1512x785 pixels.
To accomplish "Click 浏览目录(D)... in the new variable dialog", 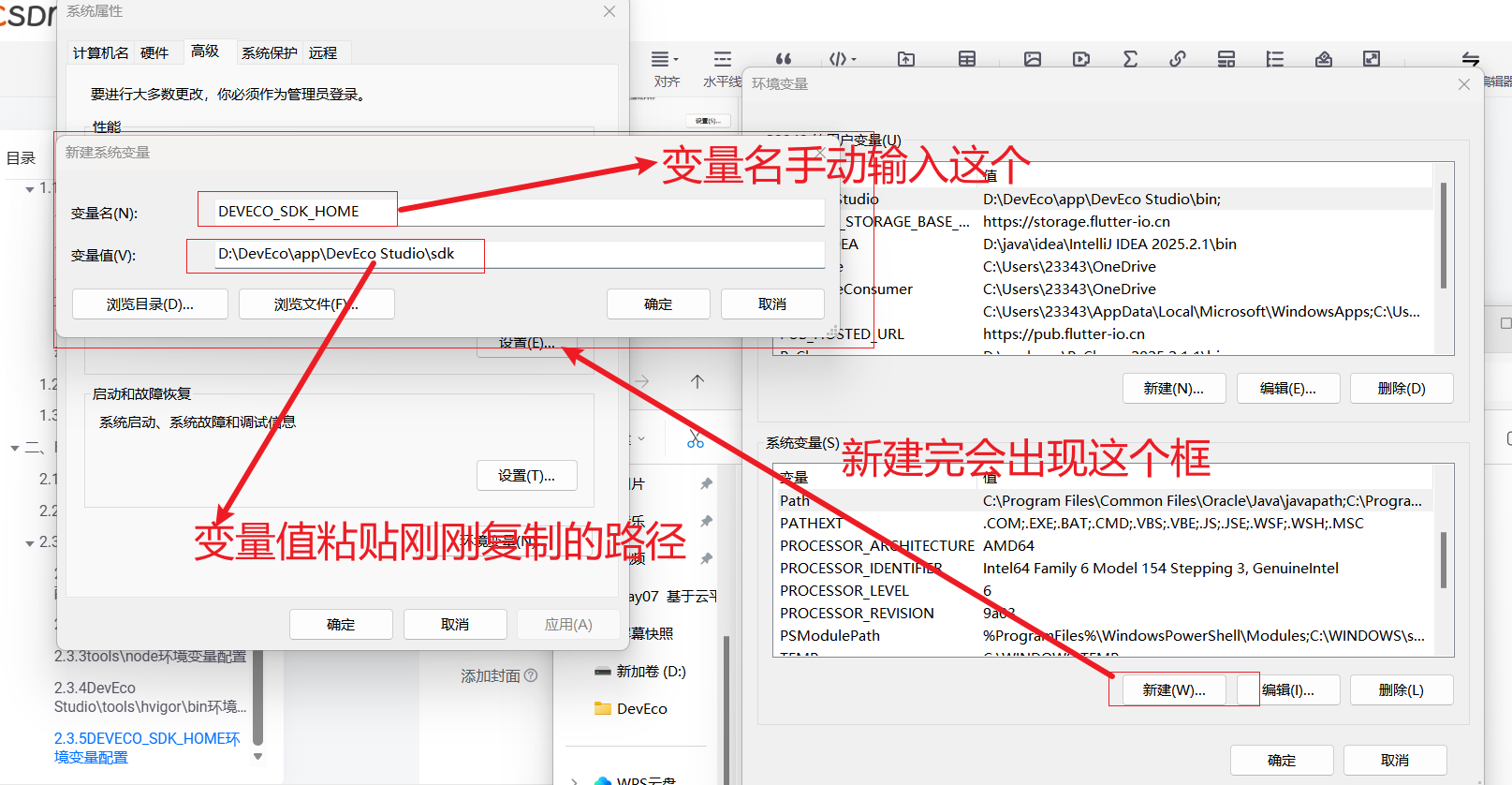I will tap(150, 304).
